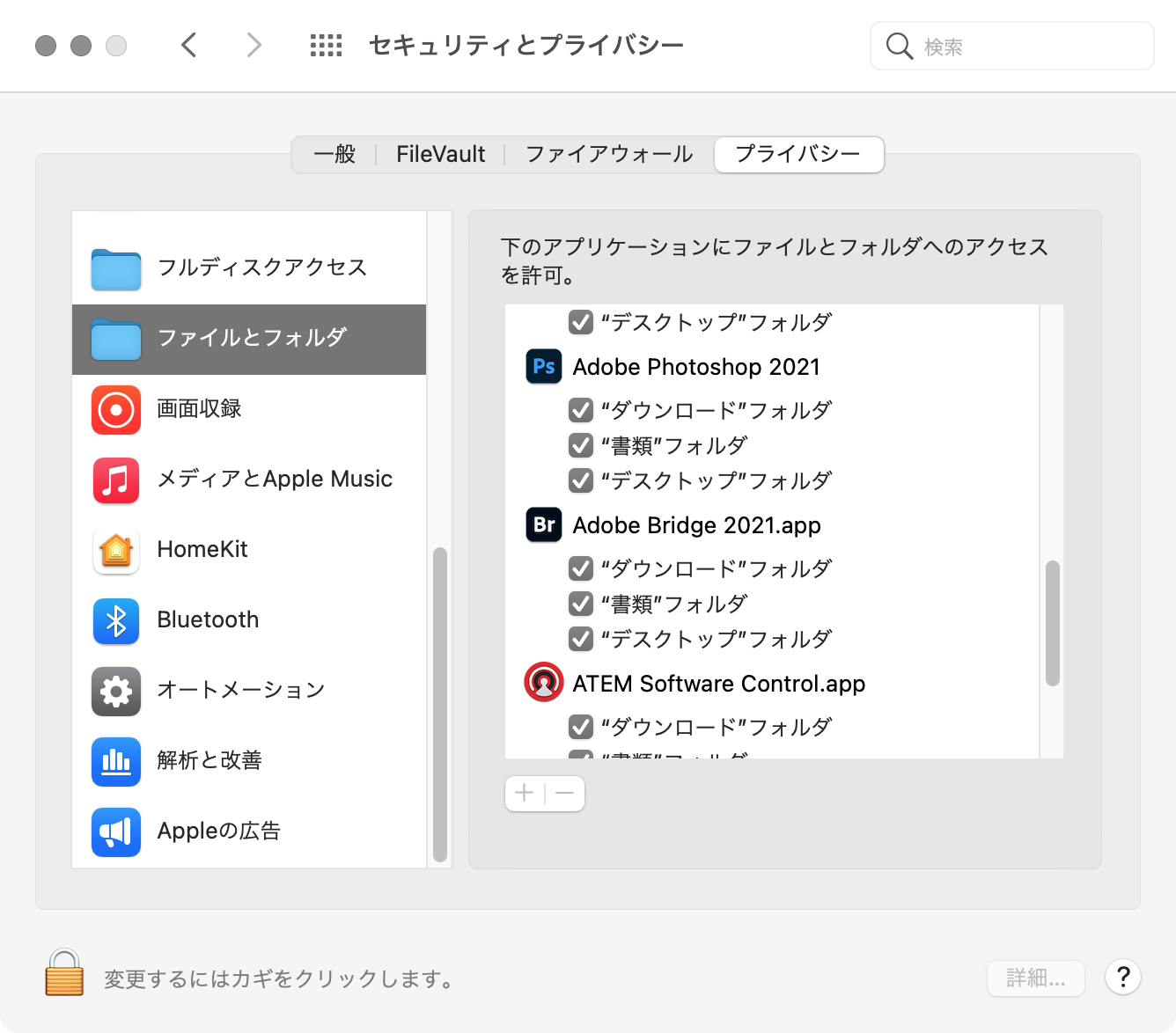Image resolution: width=1176 pixels, height=1033 pixels.
Task: Remove an application with the minus button
Action: (565, 793)
